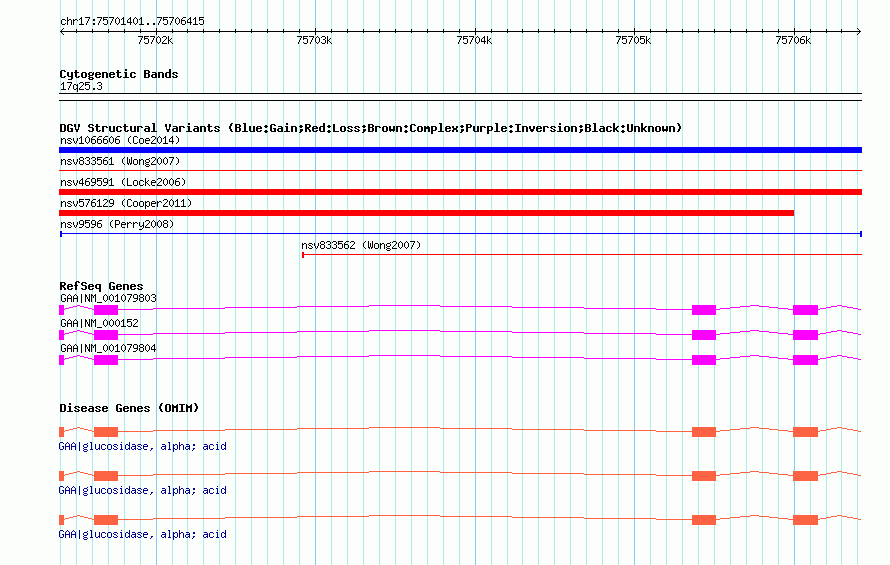
Task: Click the chr17:75701401..75706415 coordinate label
Action: pyautogui.click(x=132, y=21)
